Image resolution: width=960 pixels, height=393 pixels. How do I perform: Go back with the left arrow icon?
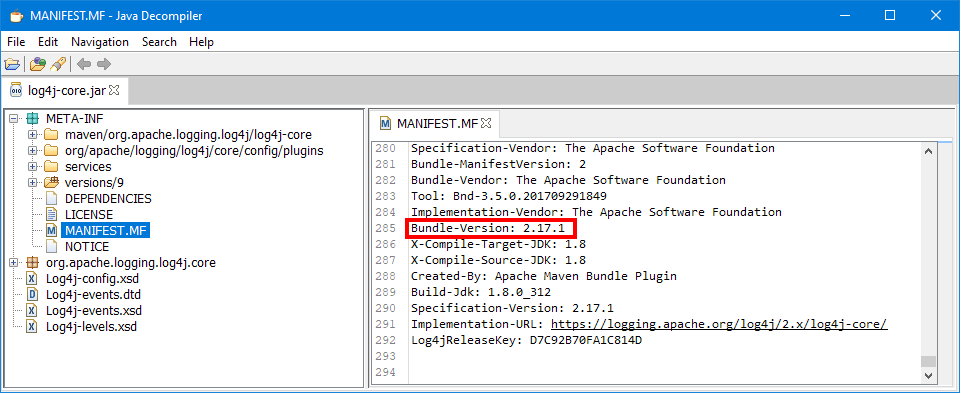(x=84, y=64)
